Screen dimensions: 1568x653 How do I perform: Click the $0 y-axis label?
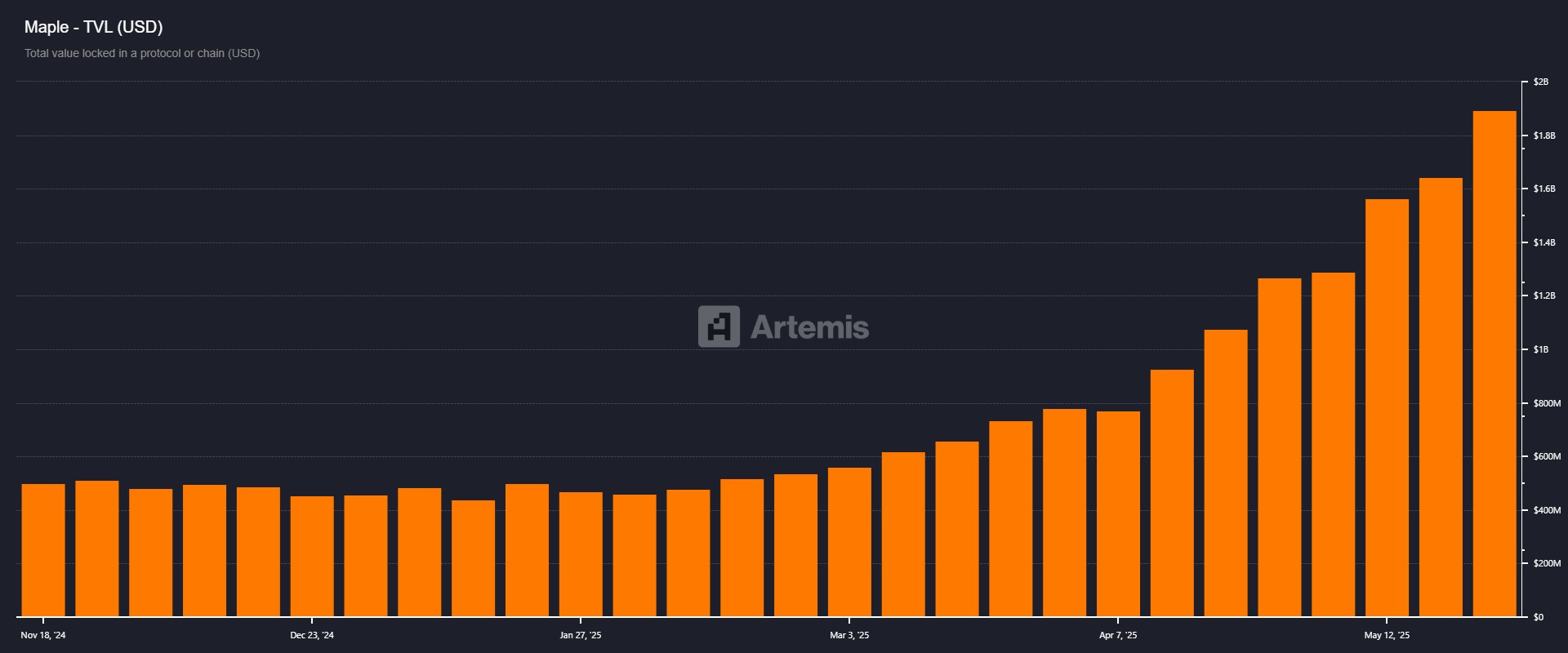click(x=1538, y=617)
